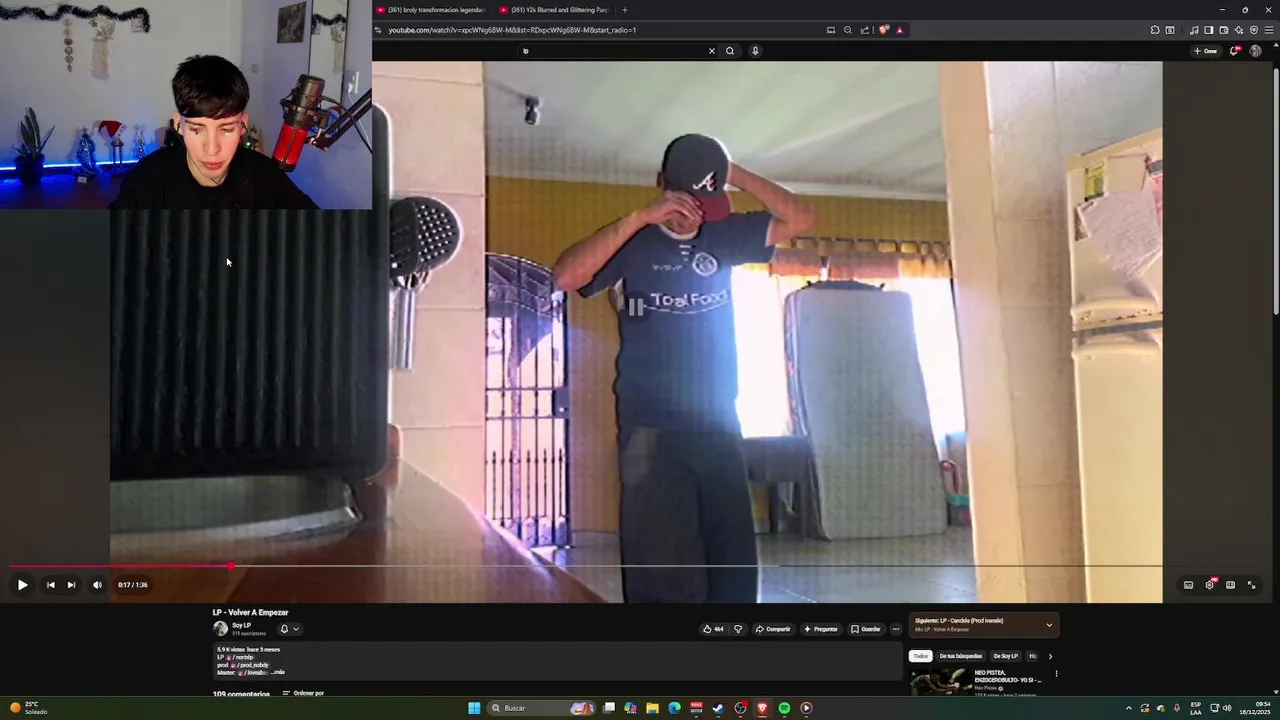This screenshot has height=720, width=1280.
Task: Toggle the browser sidebar panel
Action: point(1209,30)
